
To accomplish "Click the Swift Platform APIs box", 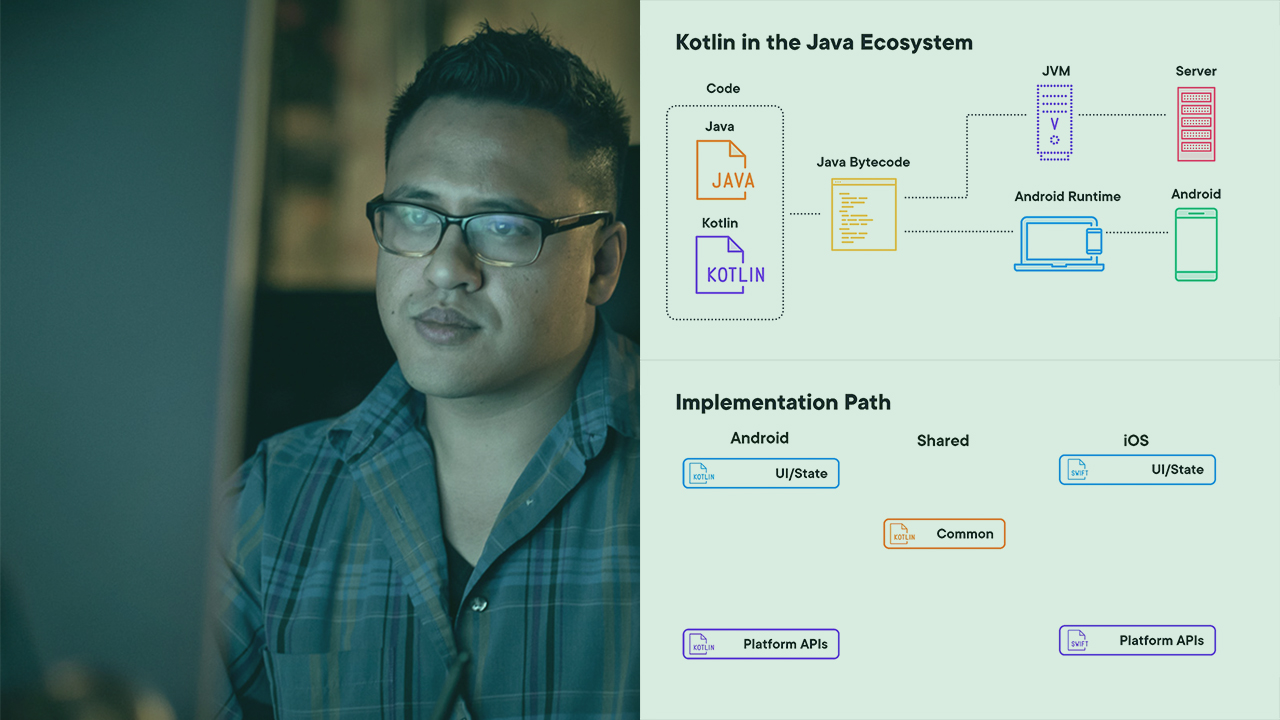I will (1137, 641).
